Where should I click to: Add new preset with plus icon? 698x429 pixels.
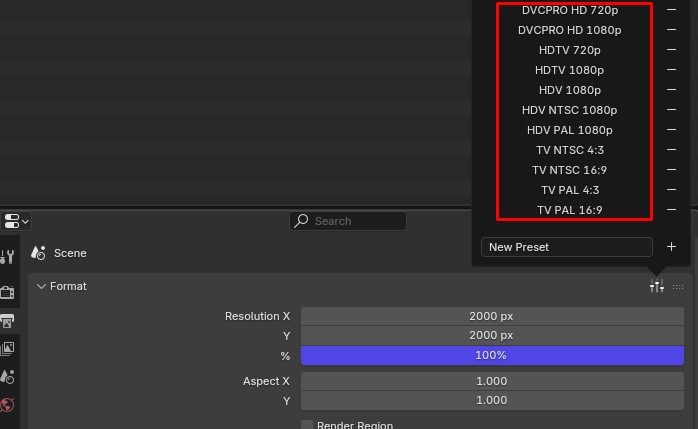pyautogui.click(x=671, y=247)
